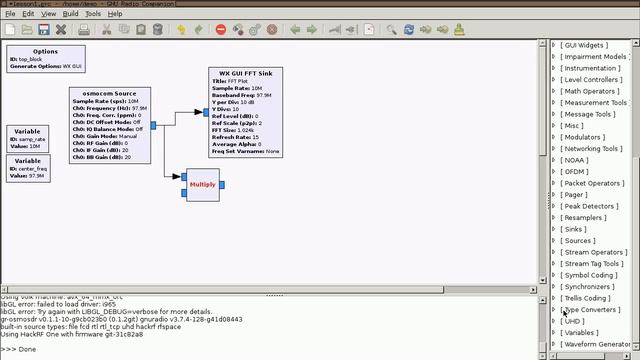Close the flow graph with X icon
Viewport: 640px width, 360px height.
[x=61, y=29]
